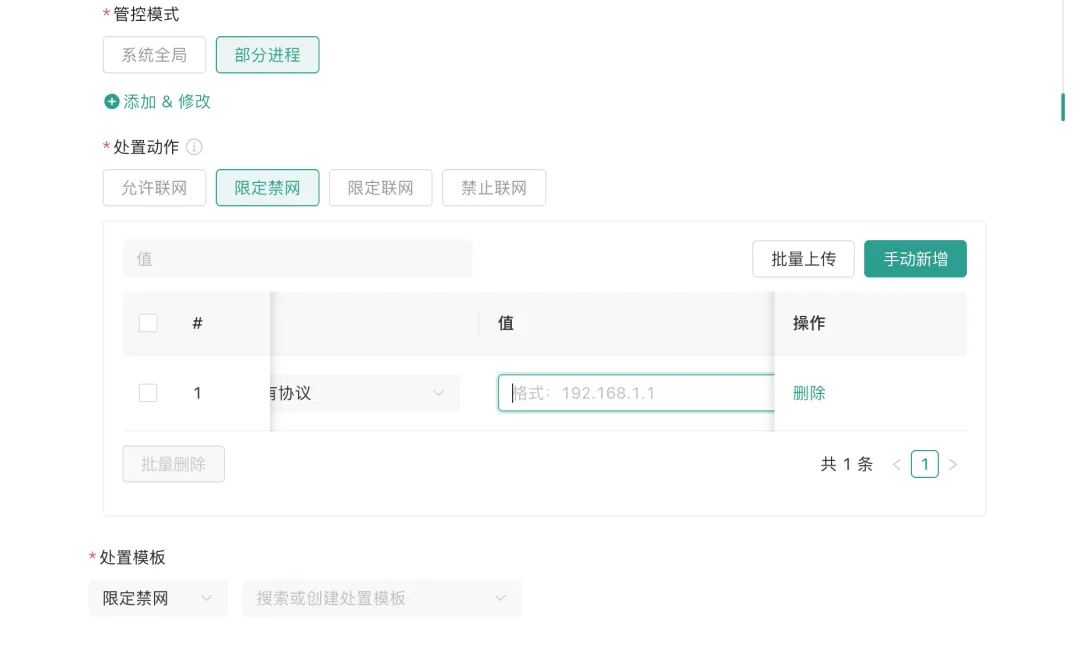Select 系统全局 control mode
1080x661 pixels.
coord(154,55)
